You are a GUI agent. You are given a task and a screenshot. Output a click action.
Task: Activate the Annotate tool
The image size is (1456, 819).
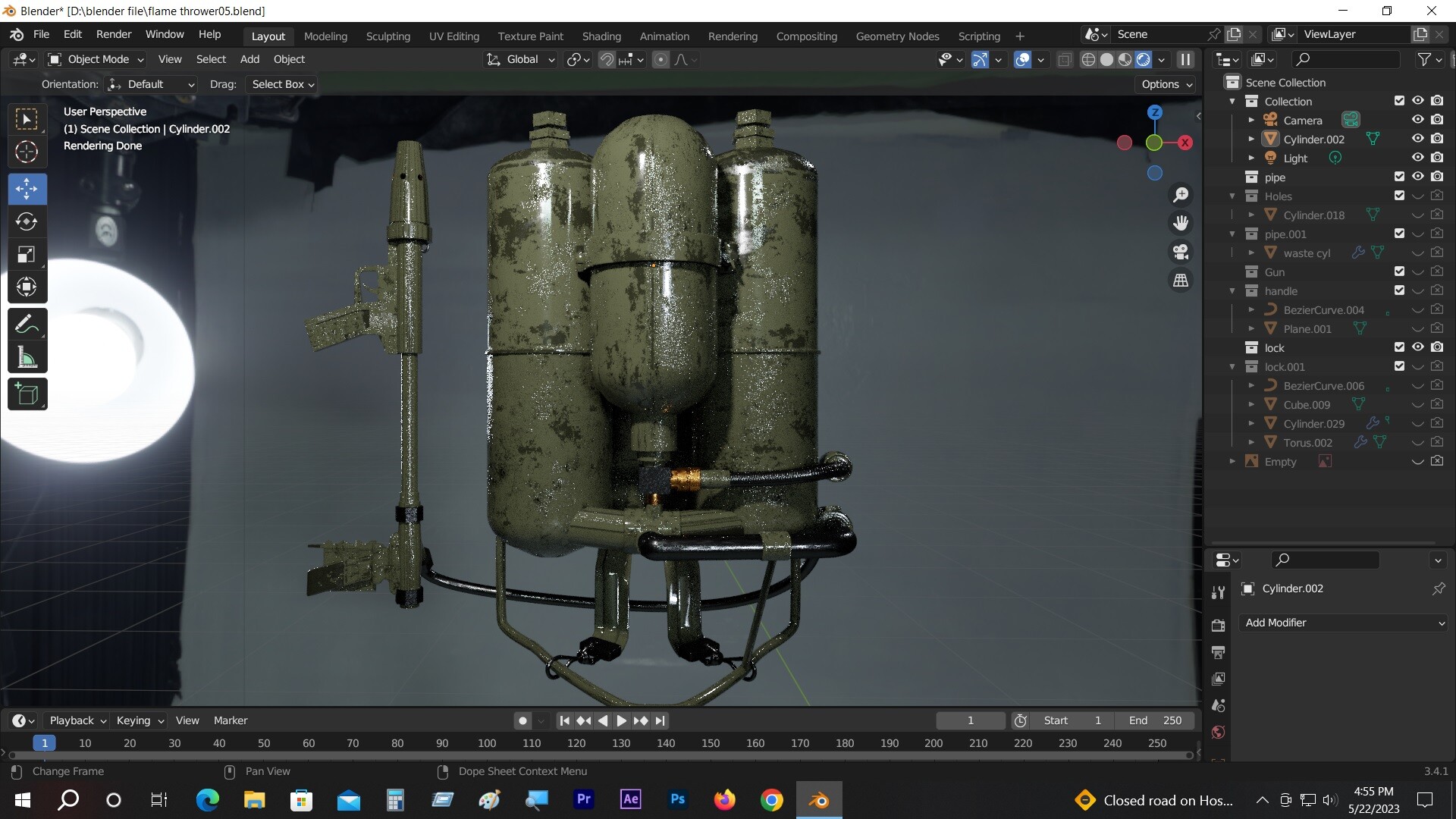pos(27,323)
